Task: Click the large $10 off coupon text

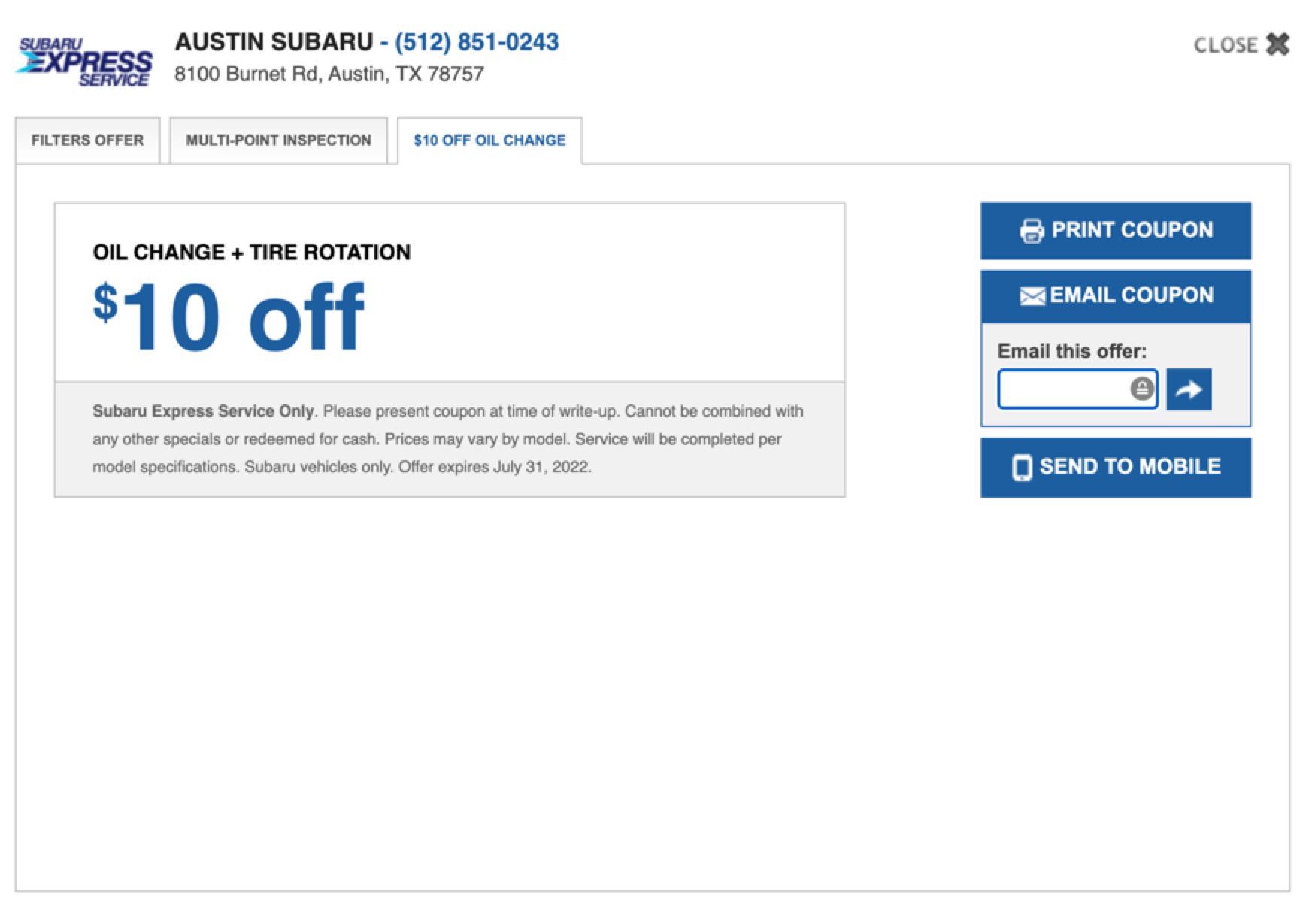Action: 229,317
